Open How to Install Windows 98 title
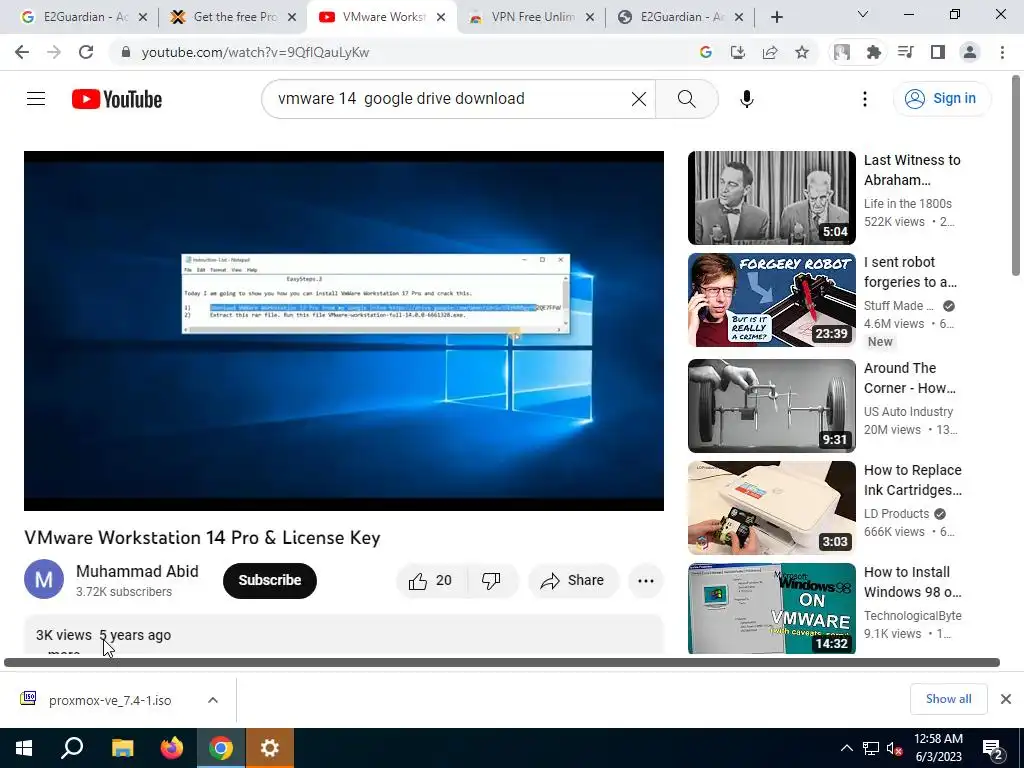 [x=912, y=582]
